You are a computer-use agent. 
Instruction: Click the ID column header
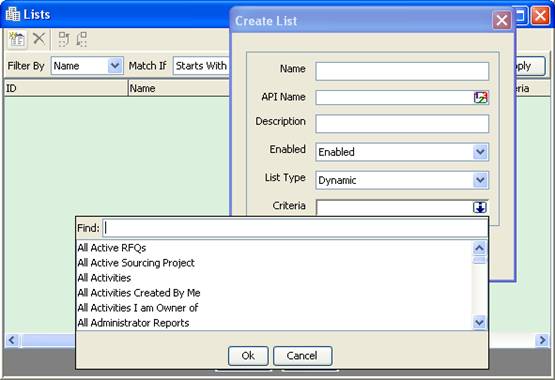click(x=66, y=88)
